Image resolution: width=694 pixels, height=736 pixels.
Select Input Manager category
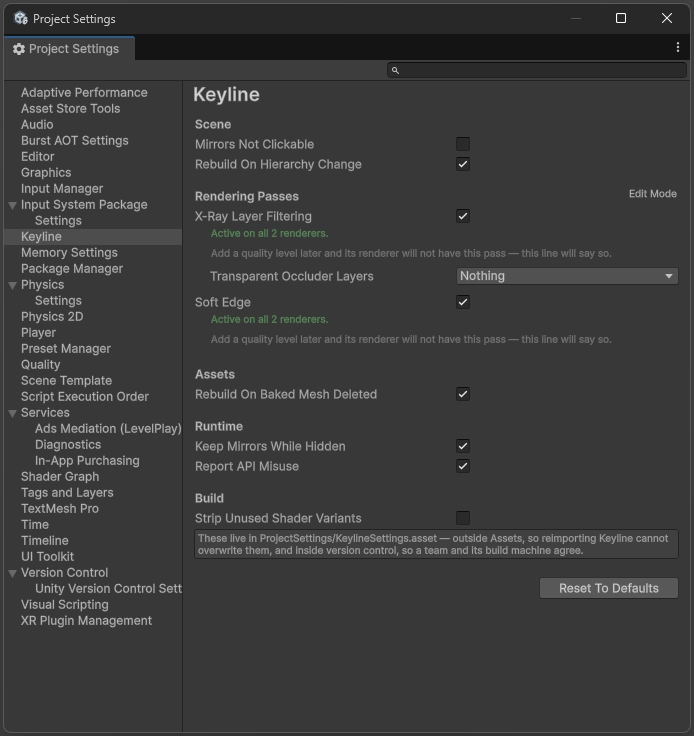click(62, 188)
